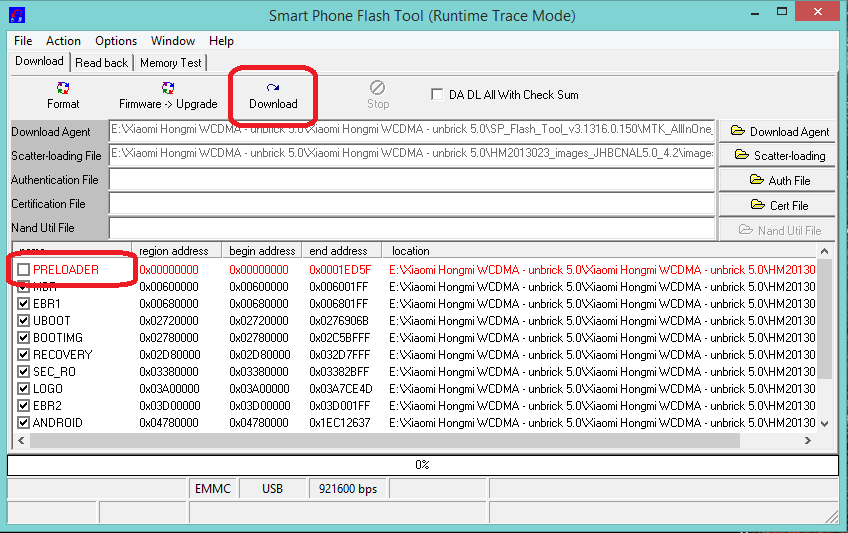Select ANDROID end address 0x1EC12637
The width and height of the screenshot is (848, 533).
click(340, 422)
